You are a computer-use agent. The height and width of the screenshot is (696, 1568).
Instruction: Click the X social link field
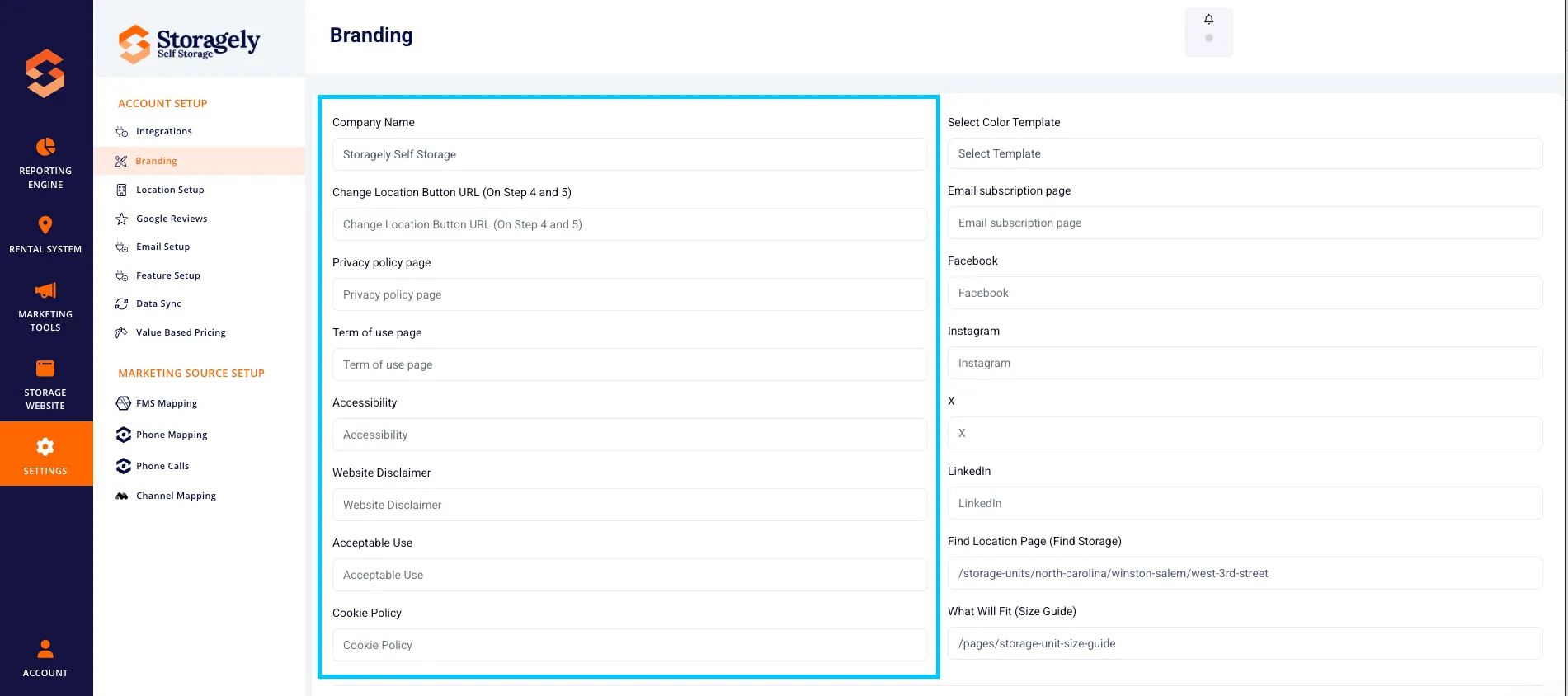[x=1245, y=433]
